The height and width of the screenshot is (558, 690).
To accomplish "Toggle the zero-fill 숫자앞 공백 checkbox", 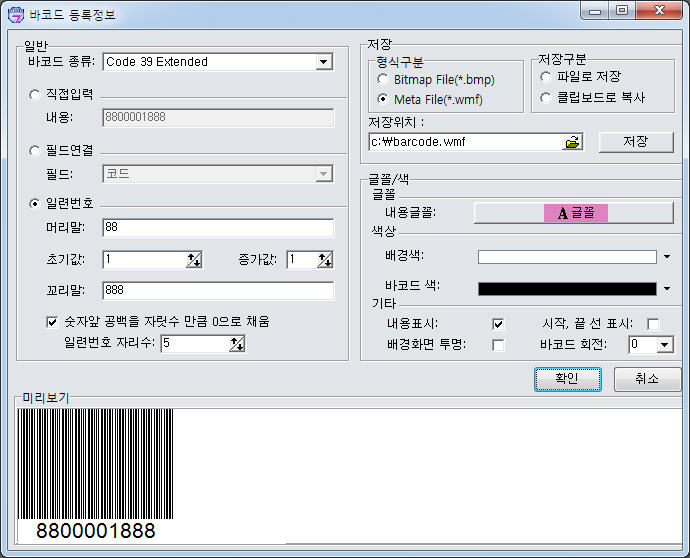I will (52, 322).
